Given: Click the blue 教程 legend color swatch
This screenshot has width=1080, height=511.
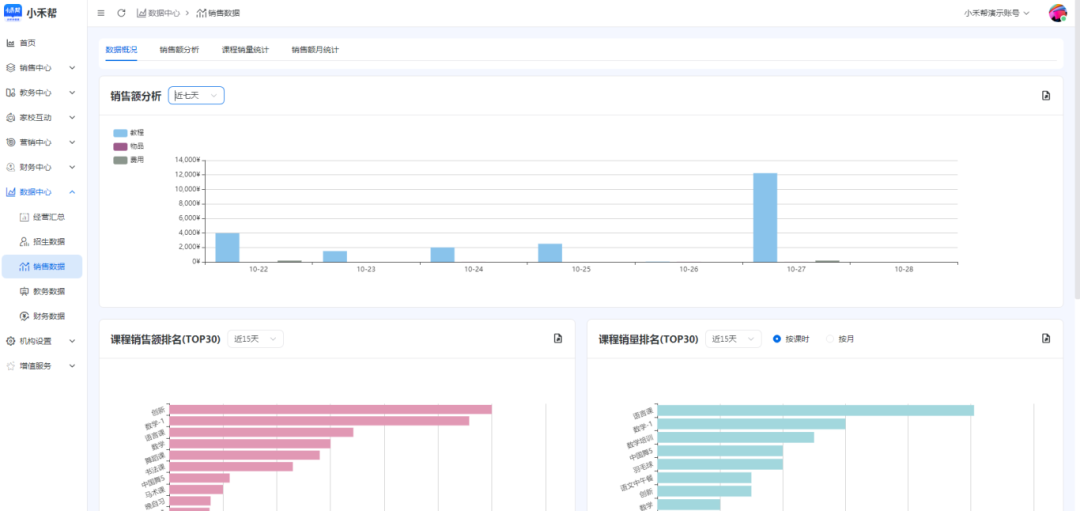Looking at the screenshot, I should point(121,133).
